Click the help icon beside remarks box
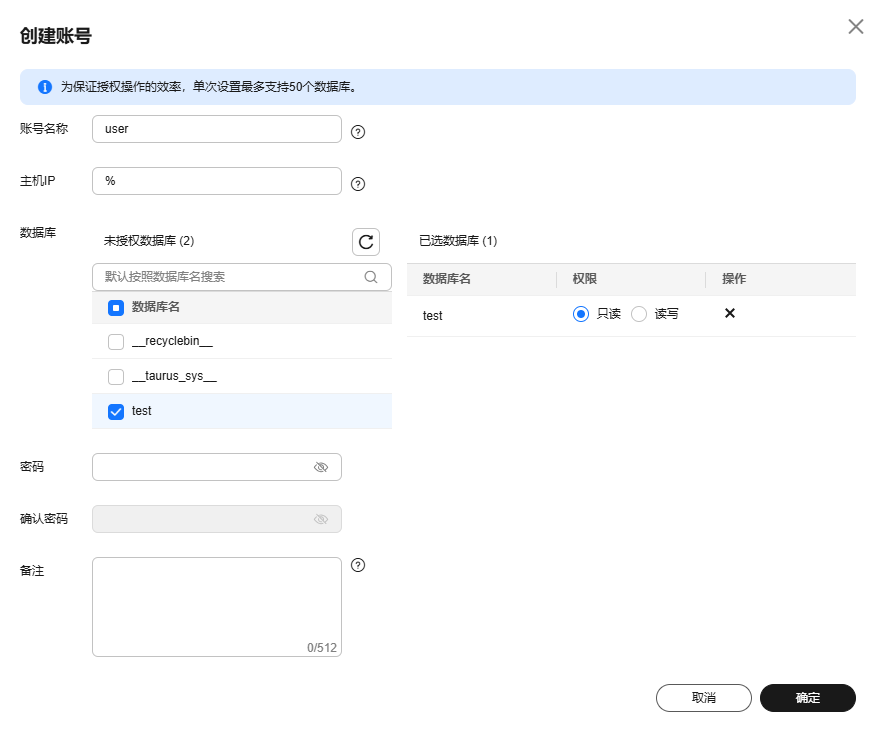This screenshot has width=875, height=730. click(x=358, y=565)
